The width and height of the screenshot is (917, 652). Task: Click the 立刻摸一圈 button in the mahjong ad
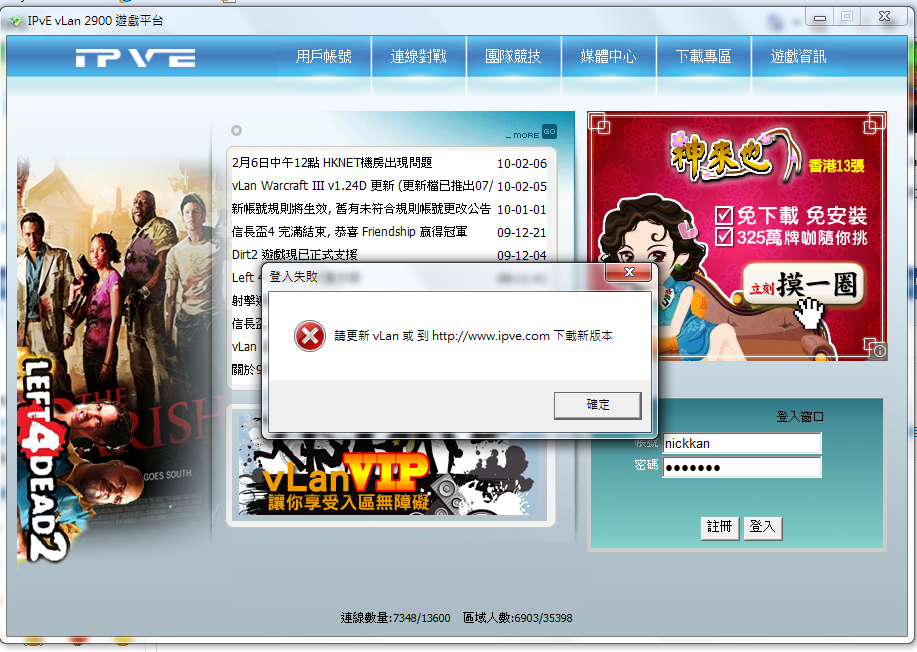pyautogui.click(x=804, y=285)
